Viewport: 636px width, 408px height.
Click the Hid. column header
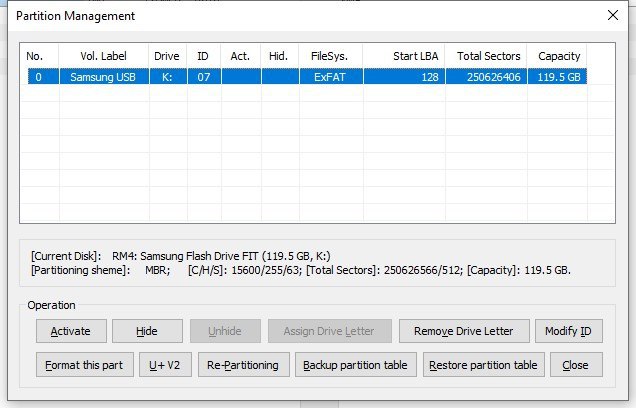click(x=280, y=56)
